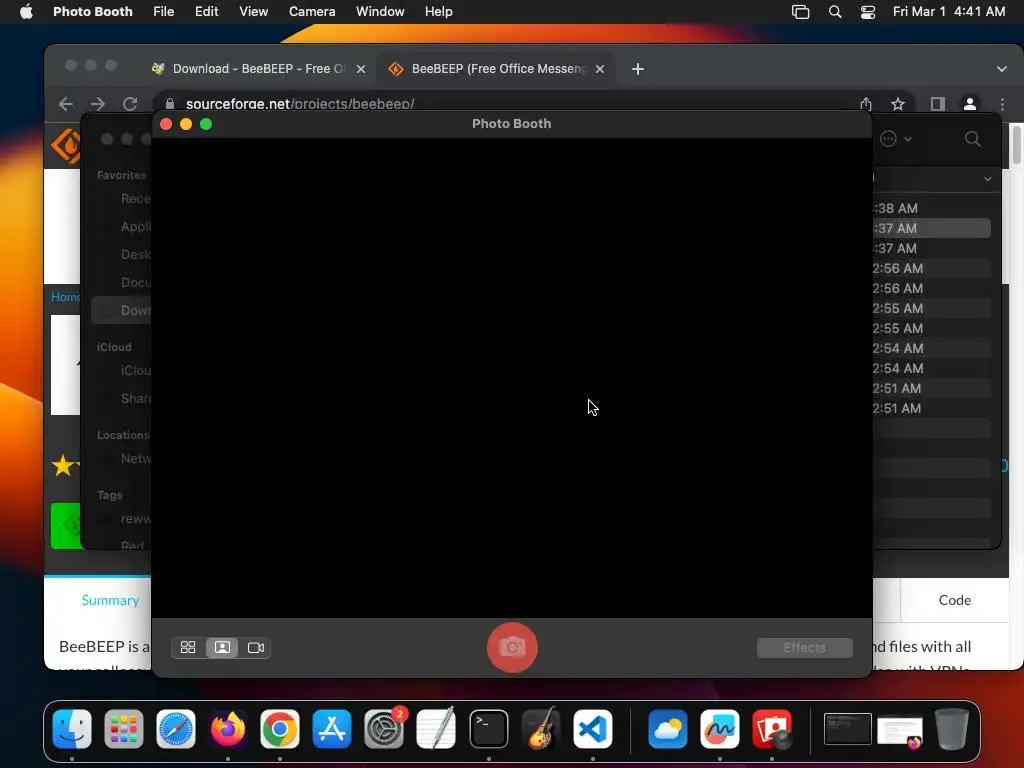Open a new browser tab
The width and height of the screenshot is (1024, 768).
pyautogui.click(x=638, y=69)
